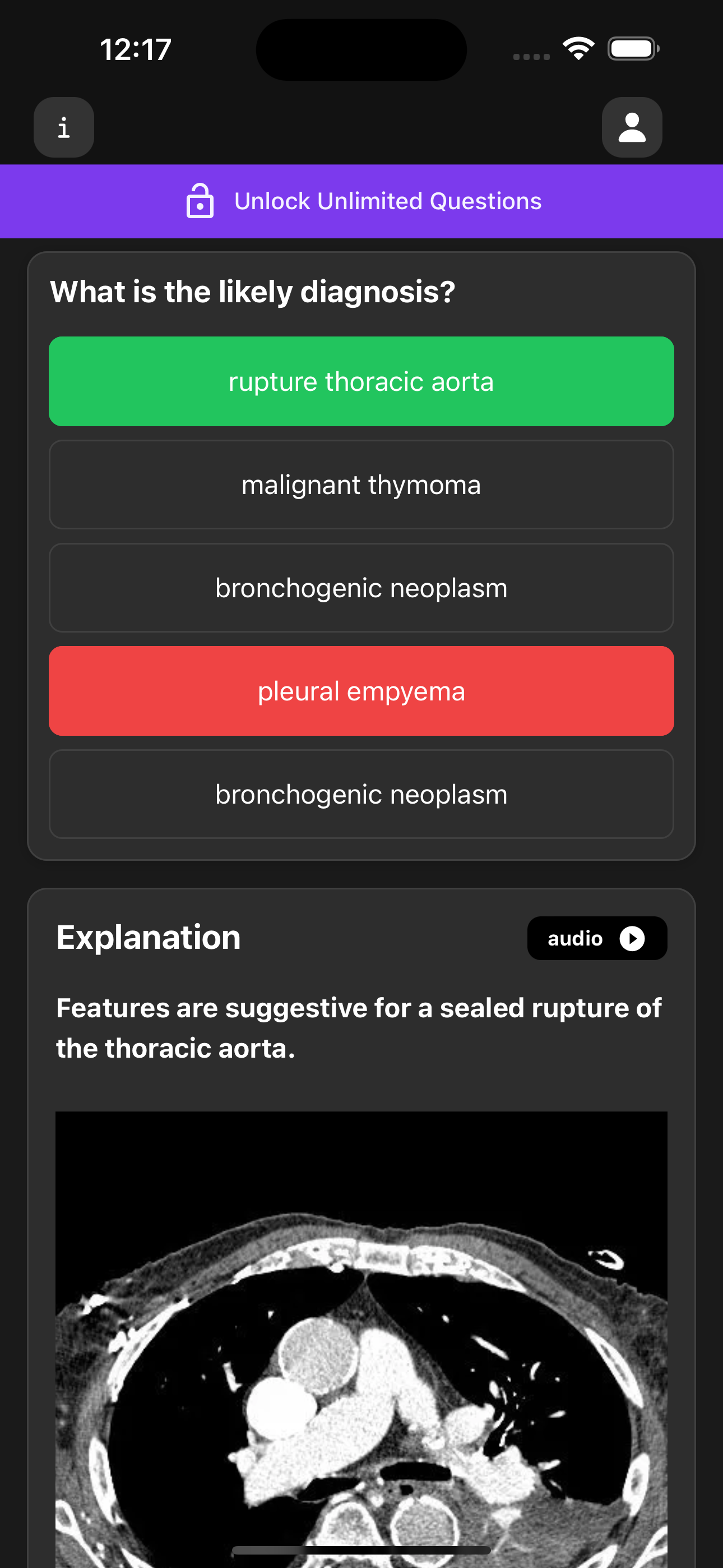The height and width of the screenshot is (1568, 723).
Task: Play the explanation audio button
Action: pyautogui.click(x=597, y=938)
